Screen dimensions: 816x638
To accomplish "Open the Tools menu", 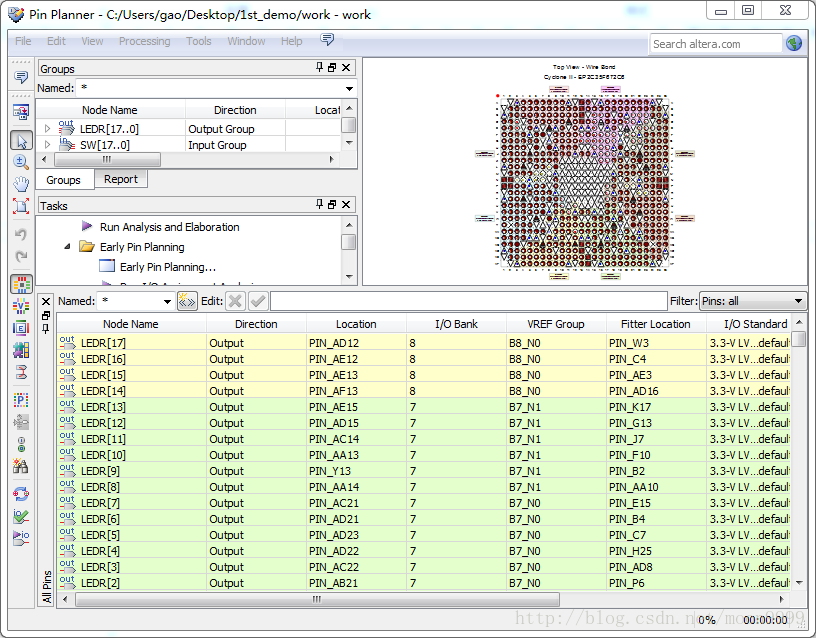I will click(199, 41).
